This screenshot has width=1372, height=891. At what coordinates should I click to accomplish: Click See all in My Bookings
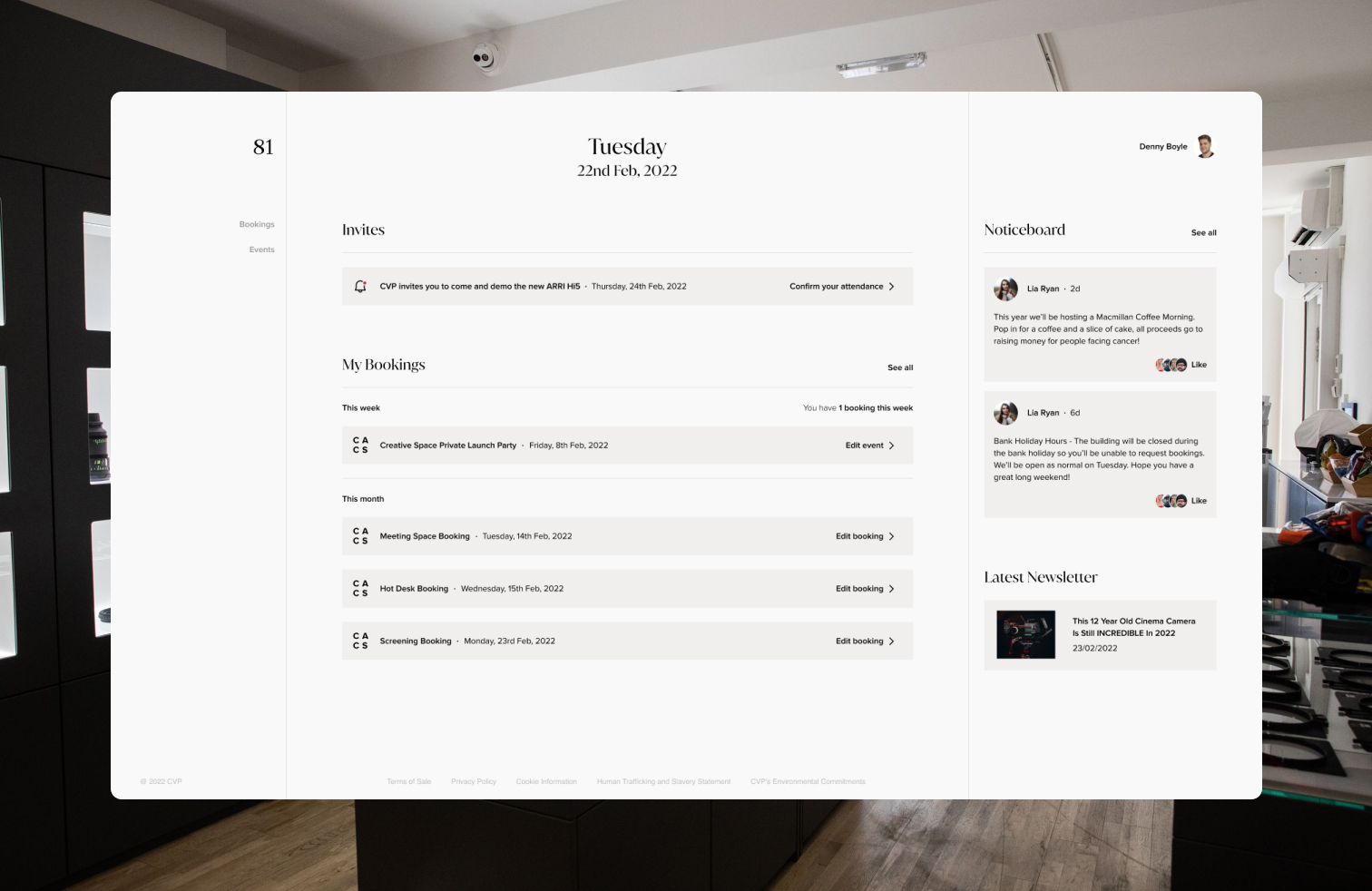click(900, 367)
